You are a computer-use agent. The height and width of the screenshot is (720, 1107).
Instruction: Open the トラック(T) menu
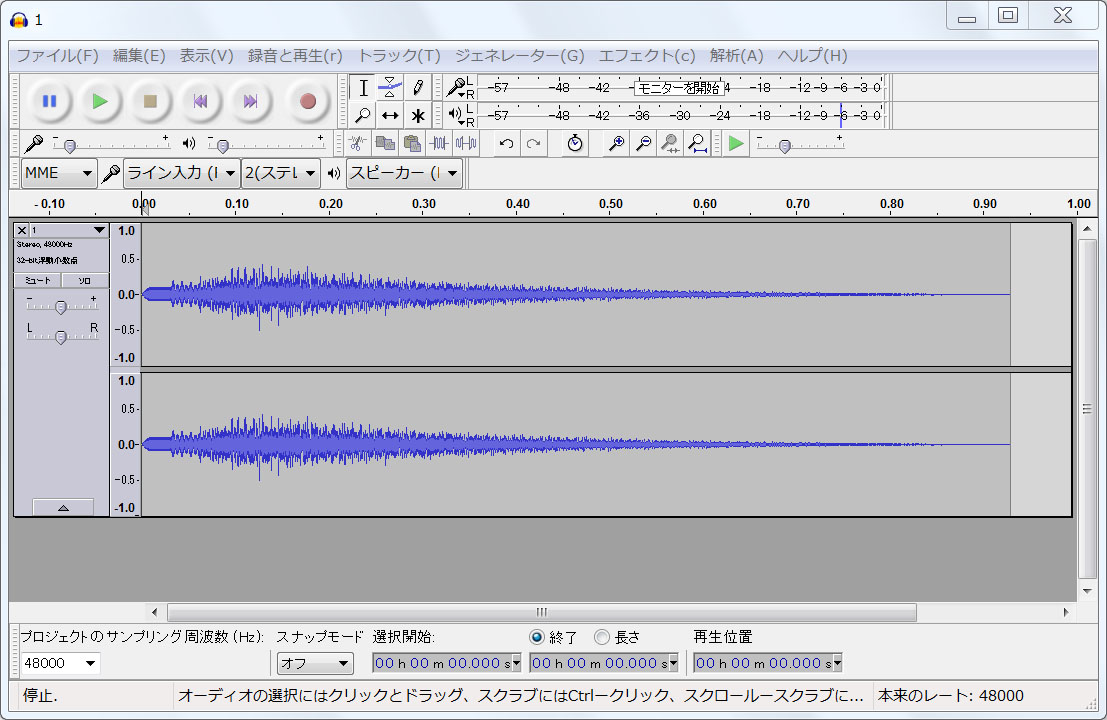[x=399, y=56]
